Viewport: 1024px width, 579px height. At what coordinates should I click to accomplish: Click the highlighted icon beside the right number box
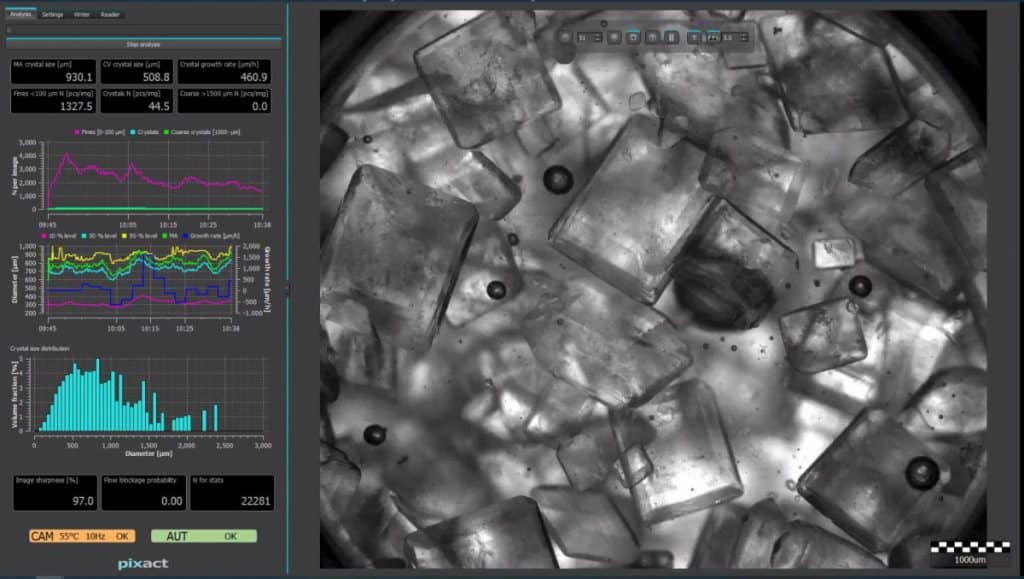[x=713, y=37]
